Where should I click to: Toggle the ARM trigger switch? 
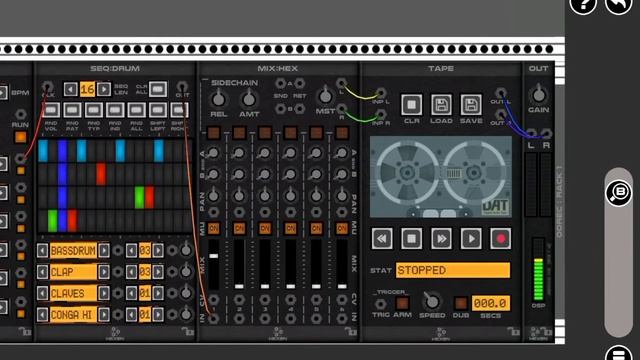click(402, 303)
